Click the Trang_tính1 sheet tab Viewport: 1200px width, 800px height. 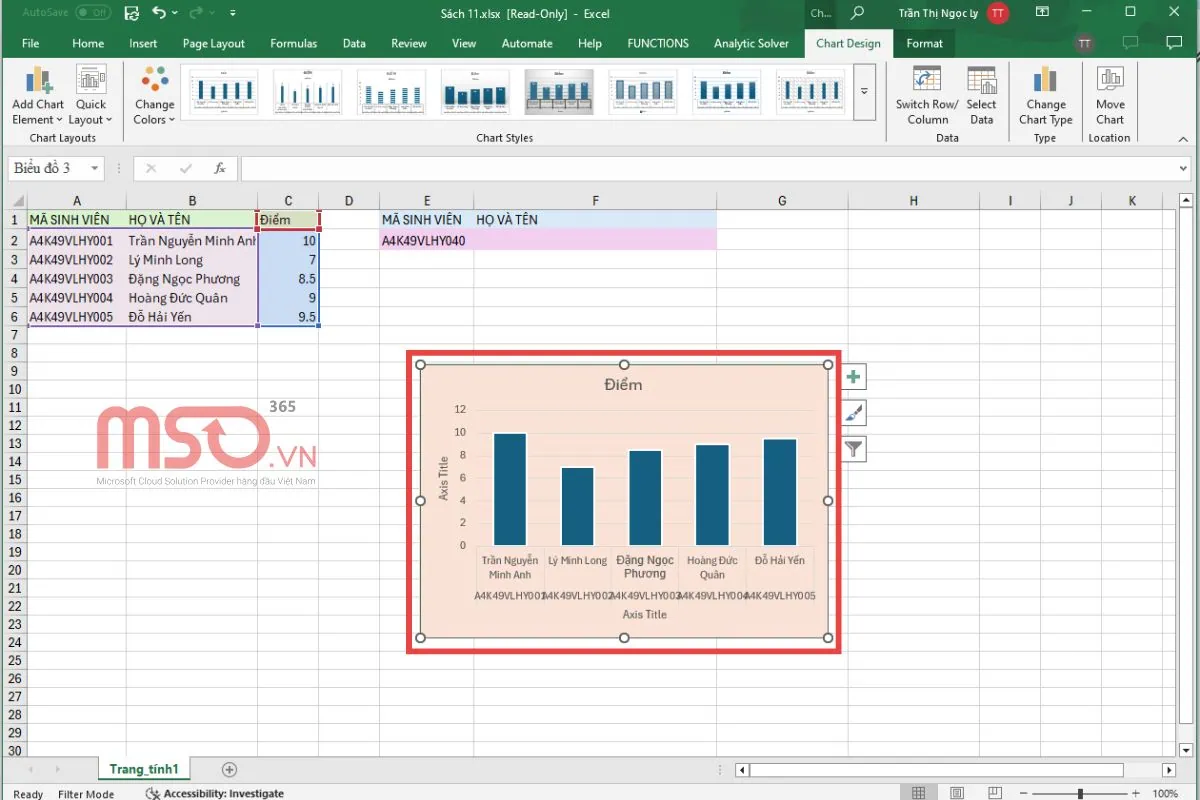pos(143,768)
